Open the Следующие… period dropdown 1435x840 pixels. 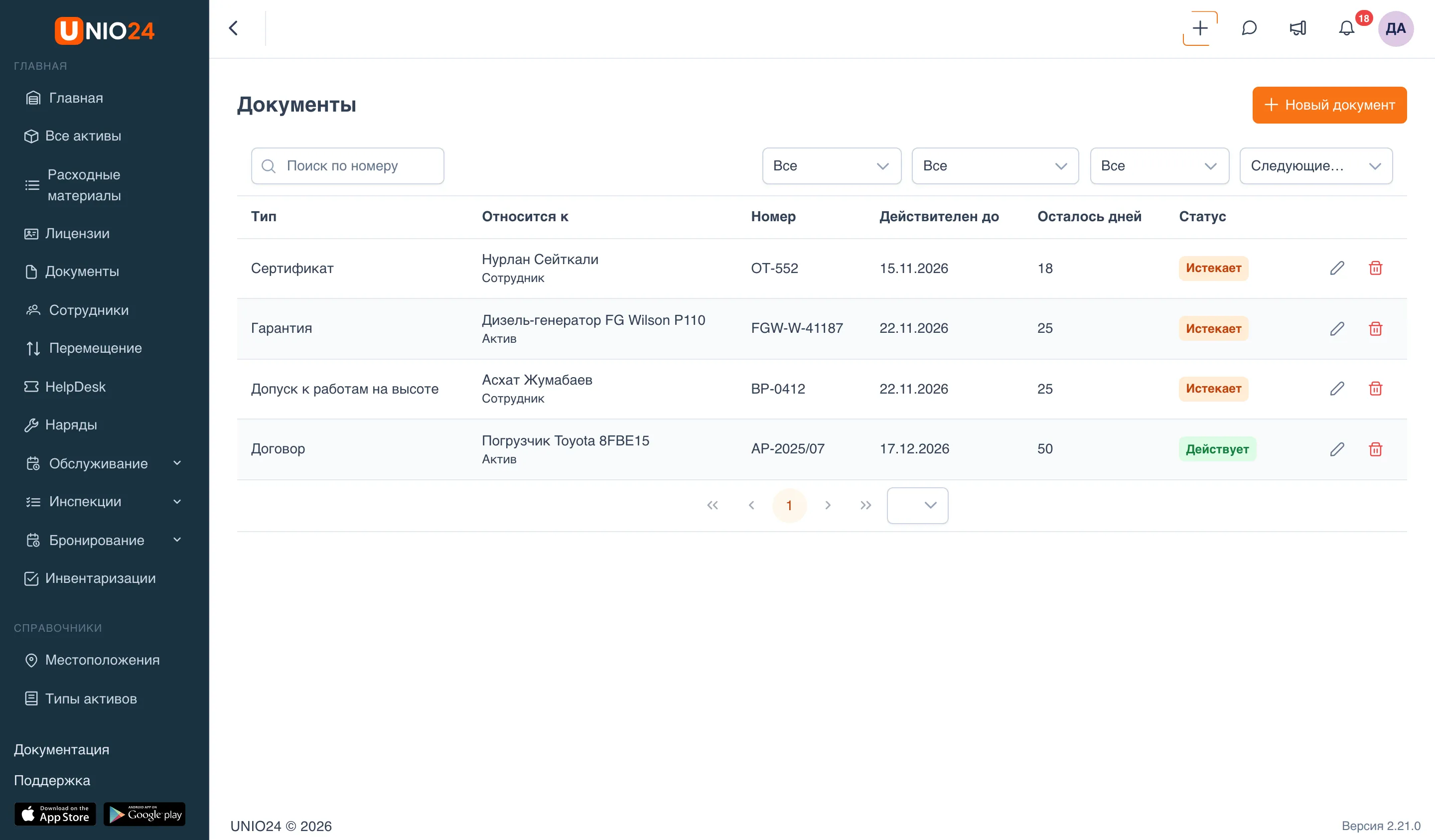click(1316, 166)
